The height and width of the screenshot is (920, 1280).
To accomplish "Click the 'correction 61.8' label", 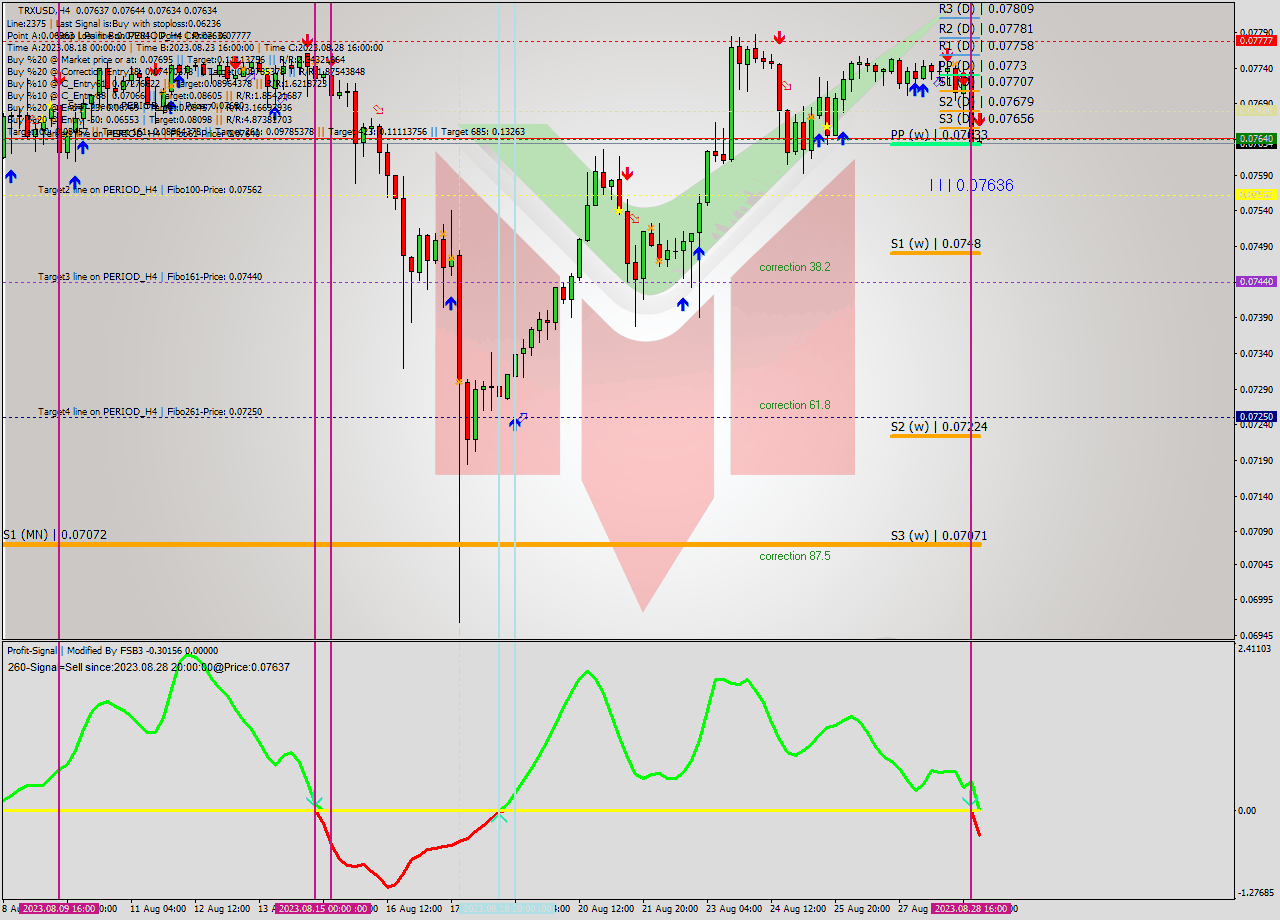I will 795,405.
